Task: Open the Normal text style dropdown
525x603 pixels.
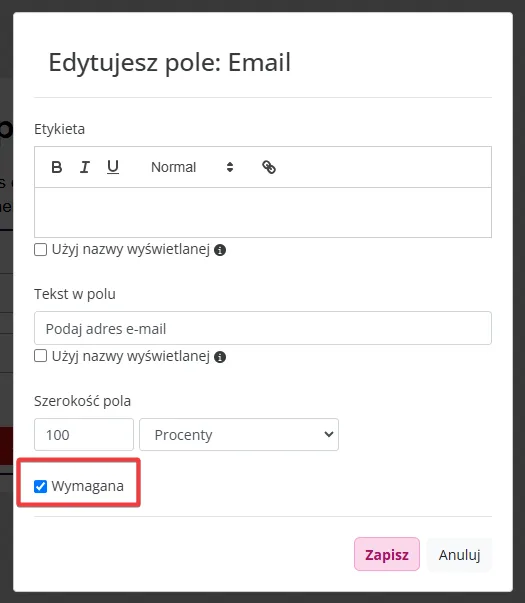Action: (x=192, y=167)
